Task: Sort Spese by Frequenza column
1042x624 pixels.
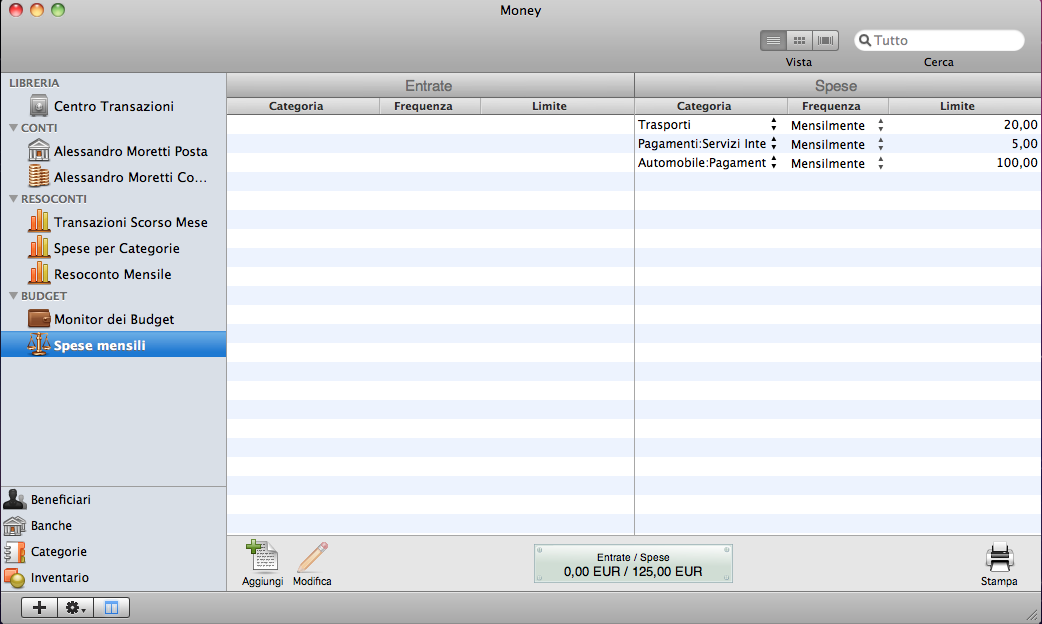Action: [838, 106]
